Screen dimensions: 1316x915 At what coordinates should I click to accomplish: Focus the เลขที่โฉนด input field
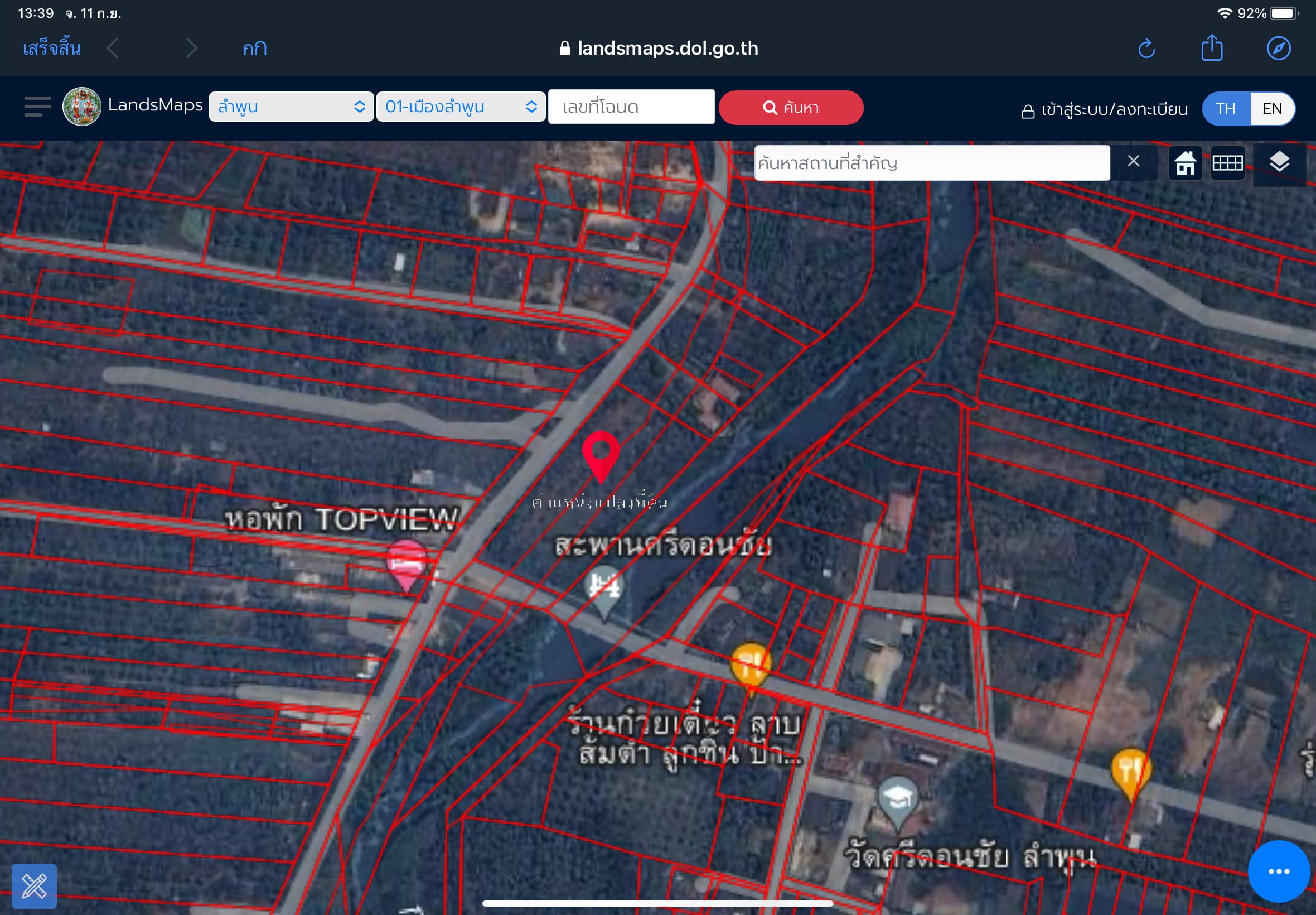[631, 107]
